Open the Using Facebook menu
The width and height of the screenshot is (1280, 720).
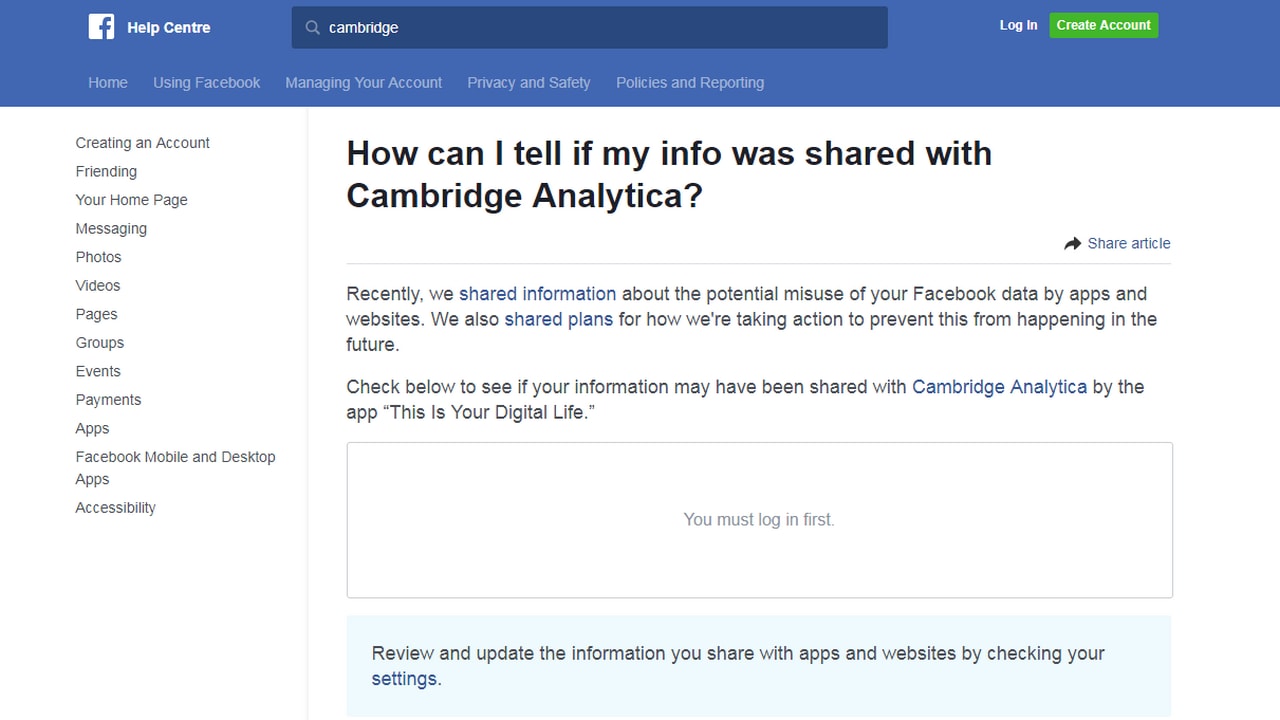[206, 83]
